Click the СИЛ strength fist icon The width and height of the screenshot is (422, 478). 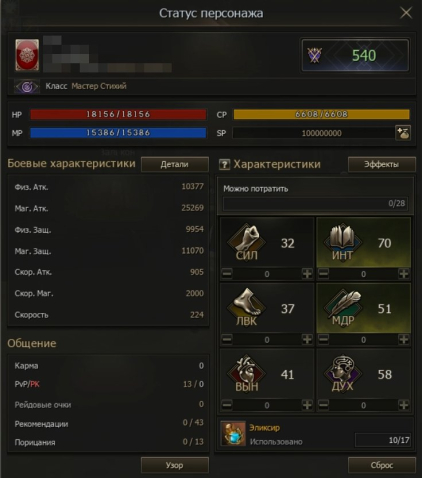pyautogui.click(x=247, y=242)
